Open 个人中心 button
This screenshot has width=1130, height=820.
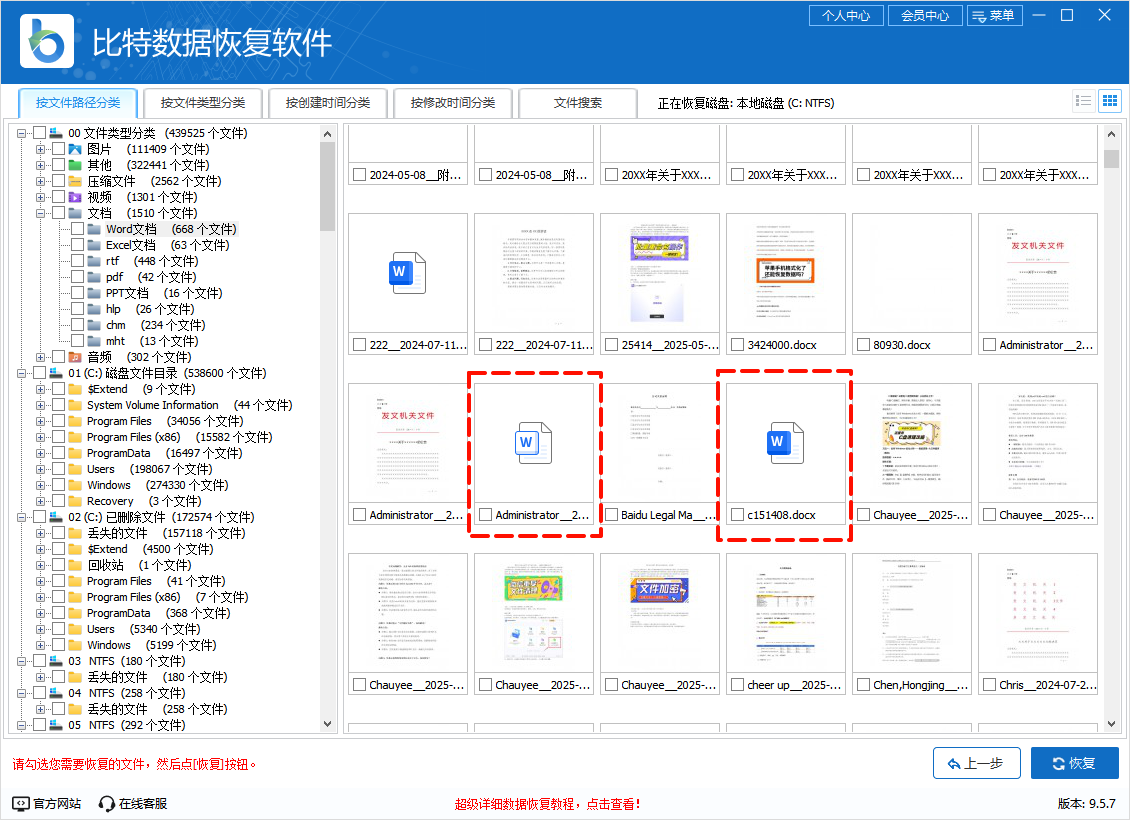846,16
